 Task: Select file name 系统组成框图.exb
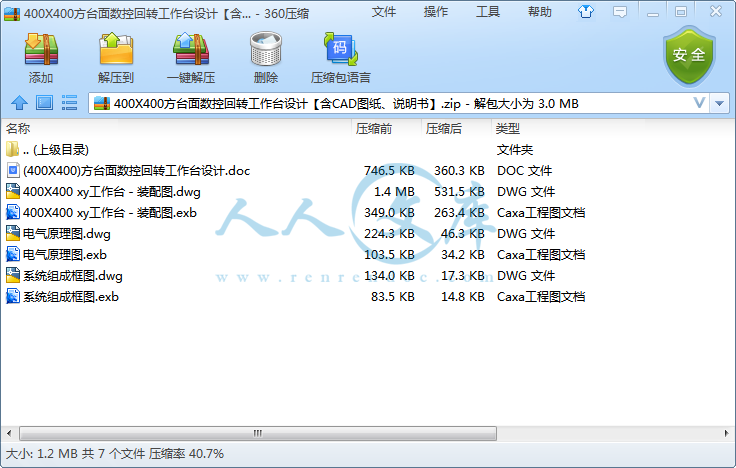71,297
